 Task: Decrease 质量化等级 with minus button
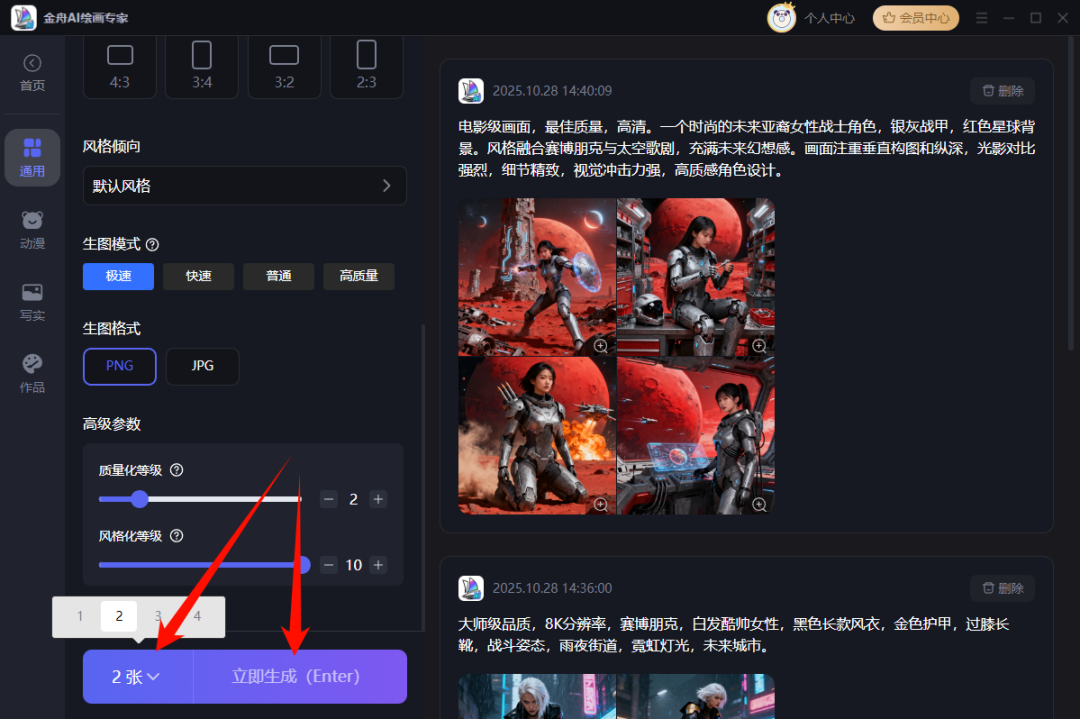point(329,499)
